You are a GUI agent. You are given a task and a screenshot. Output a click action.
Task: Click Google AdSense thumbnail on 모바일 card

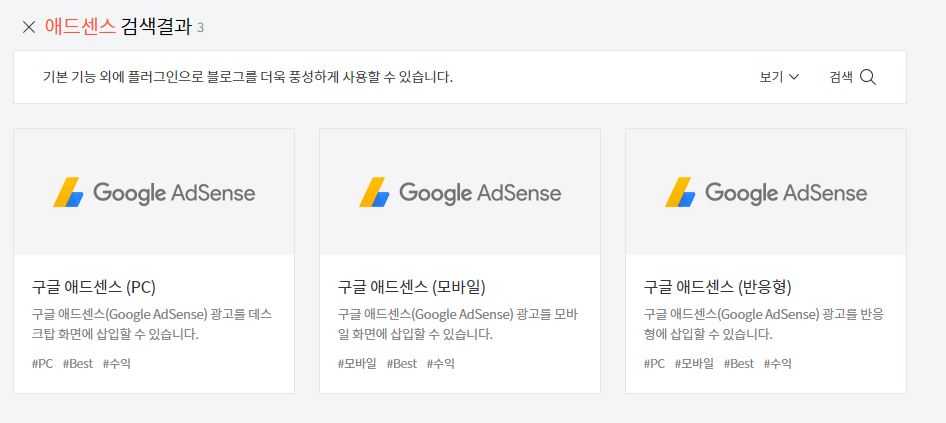tap(460, 192)
